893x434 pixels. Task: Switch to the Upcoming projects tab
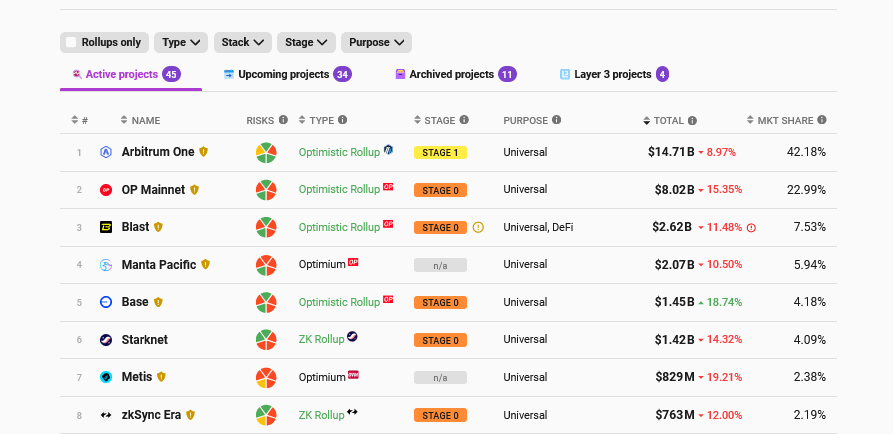tap(286, 74)
